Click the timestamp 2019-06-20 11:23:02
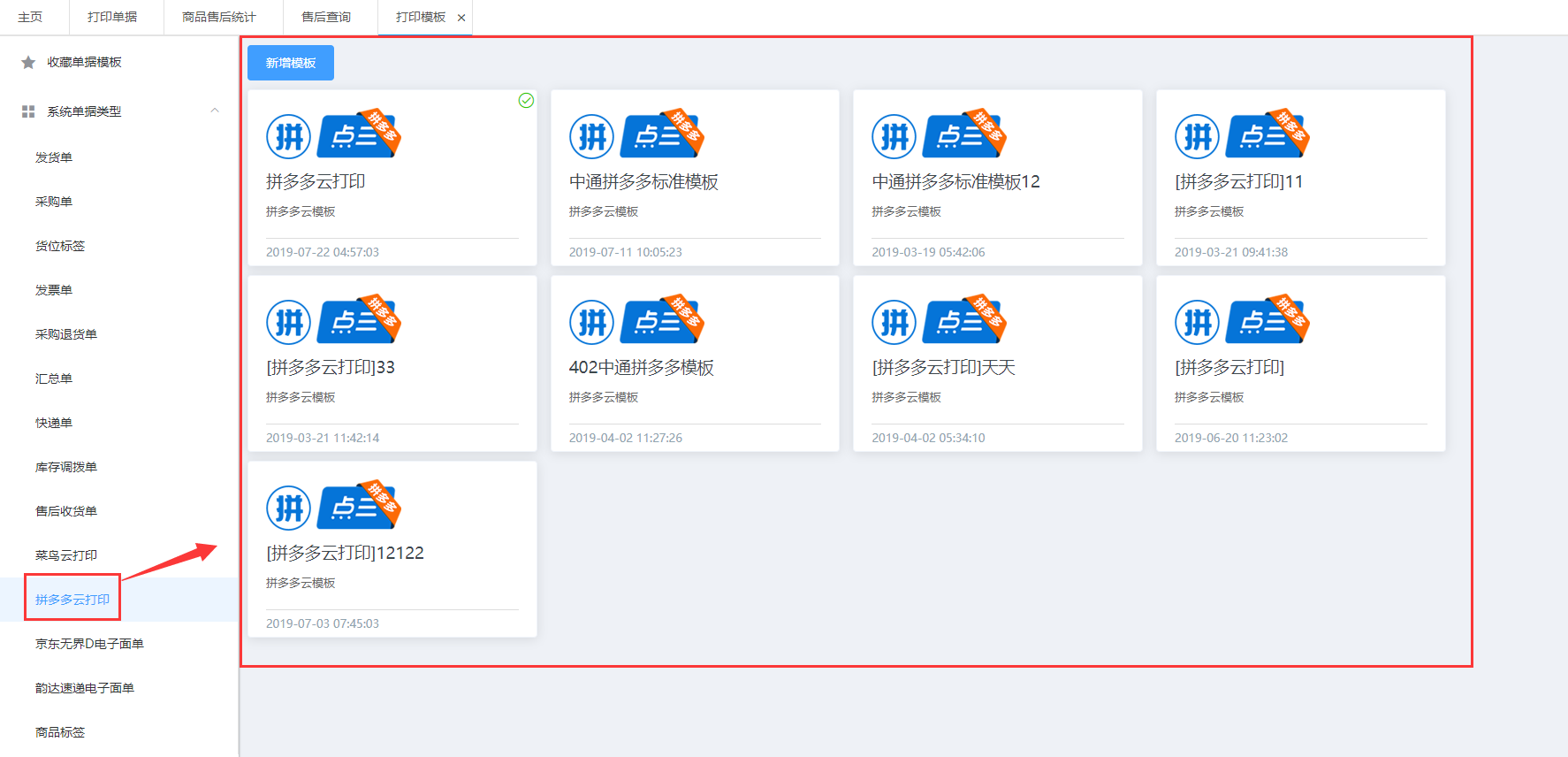 tap(1231, 438)
